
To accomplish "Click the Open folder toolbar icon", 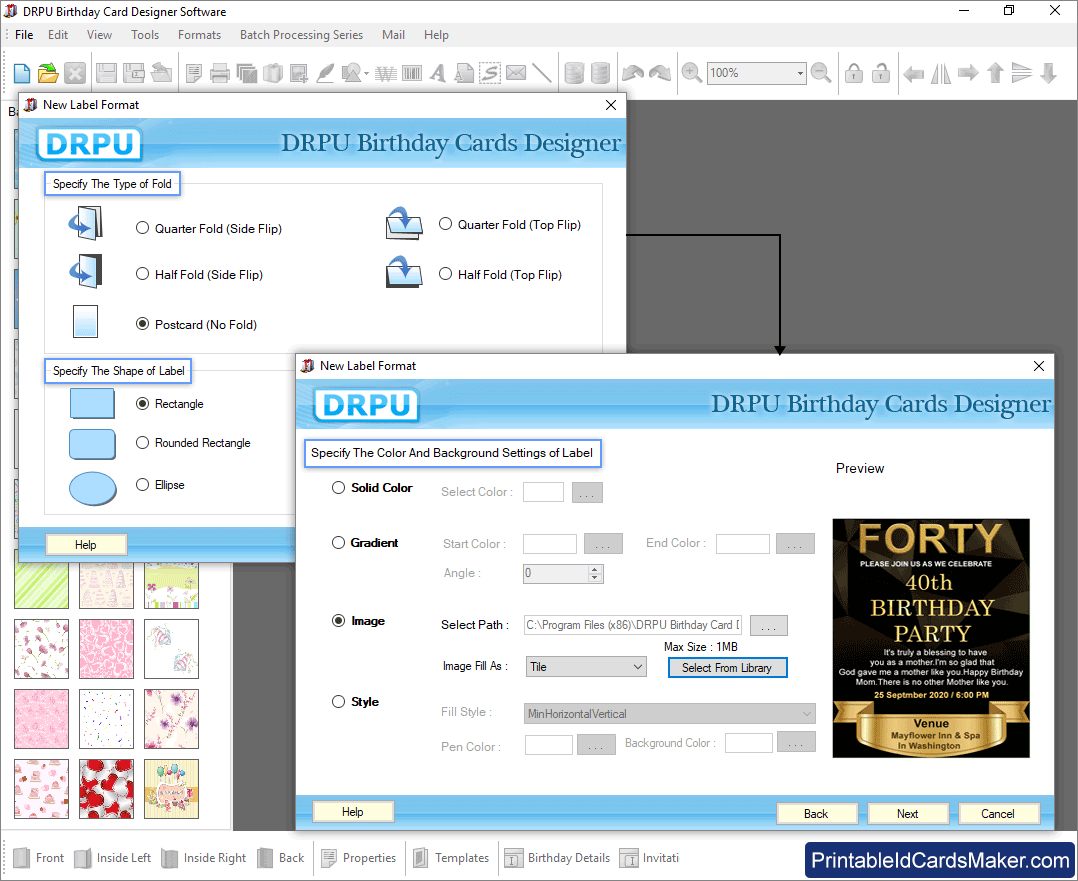I will 48,73.
